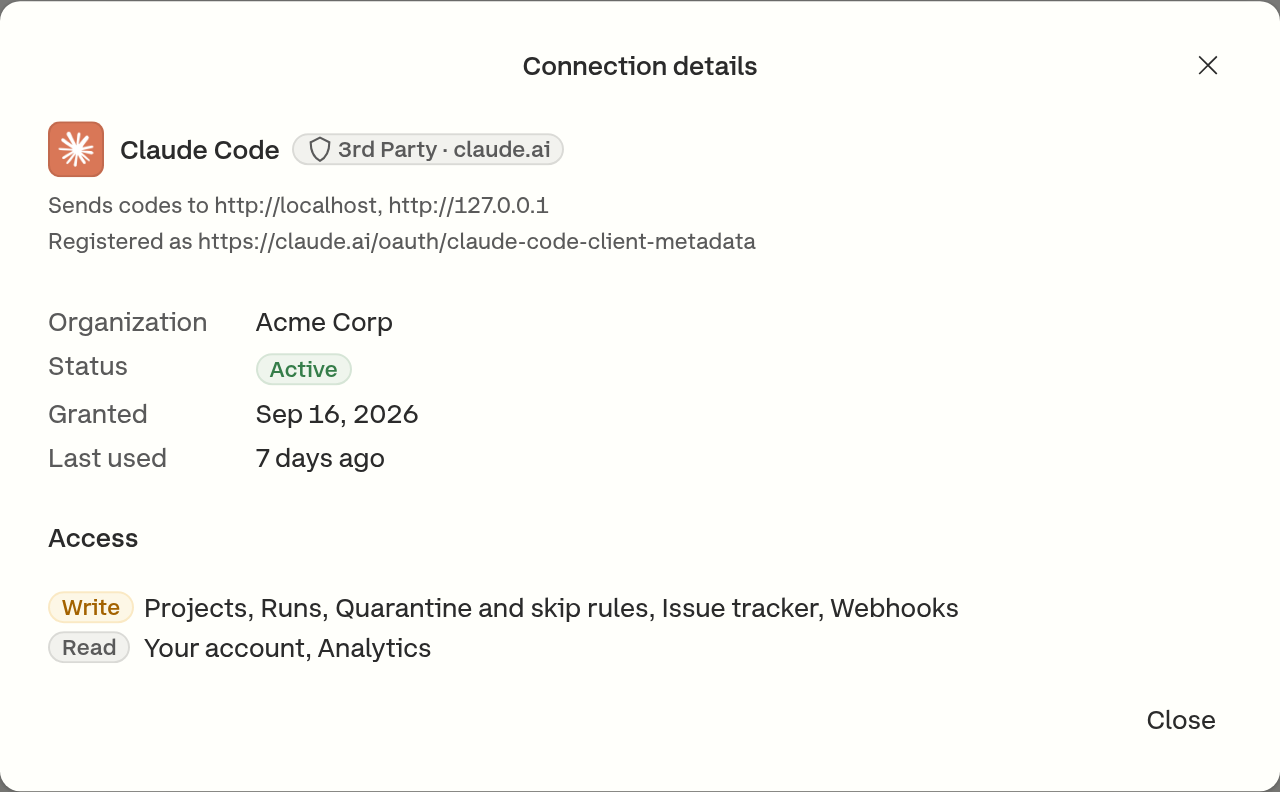
Task: Click the Sep 16, 2026 date
Action: click(x=337, y=414)
